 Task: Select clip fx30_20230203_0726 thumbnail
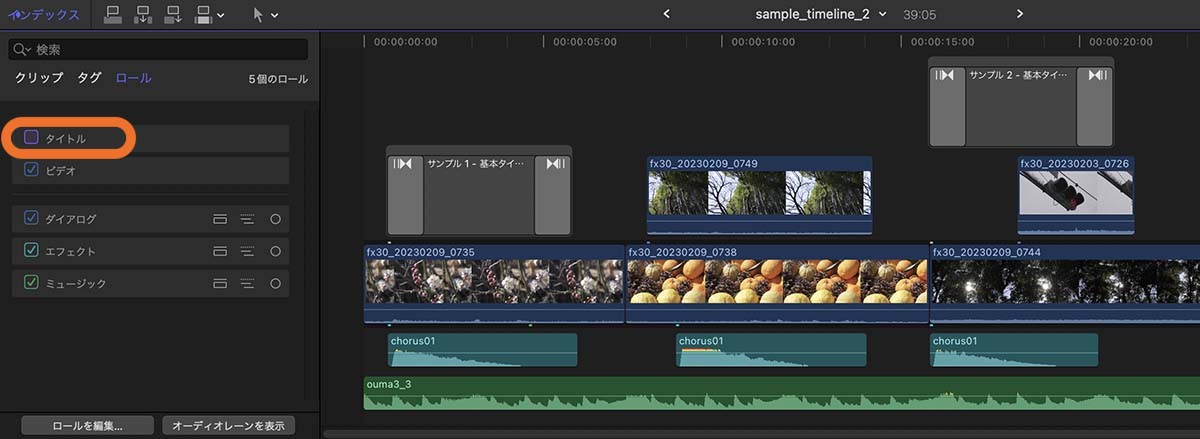pyautogui.click(x=1076, y=195)
